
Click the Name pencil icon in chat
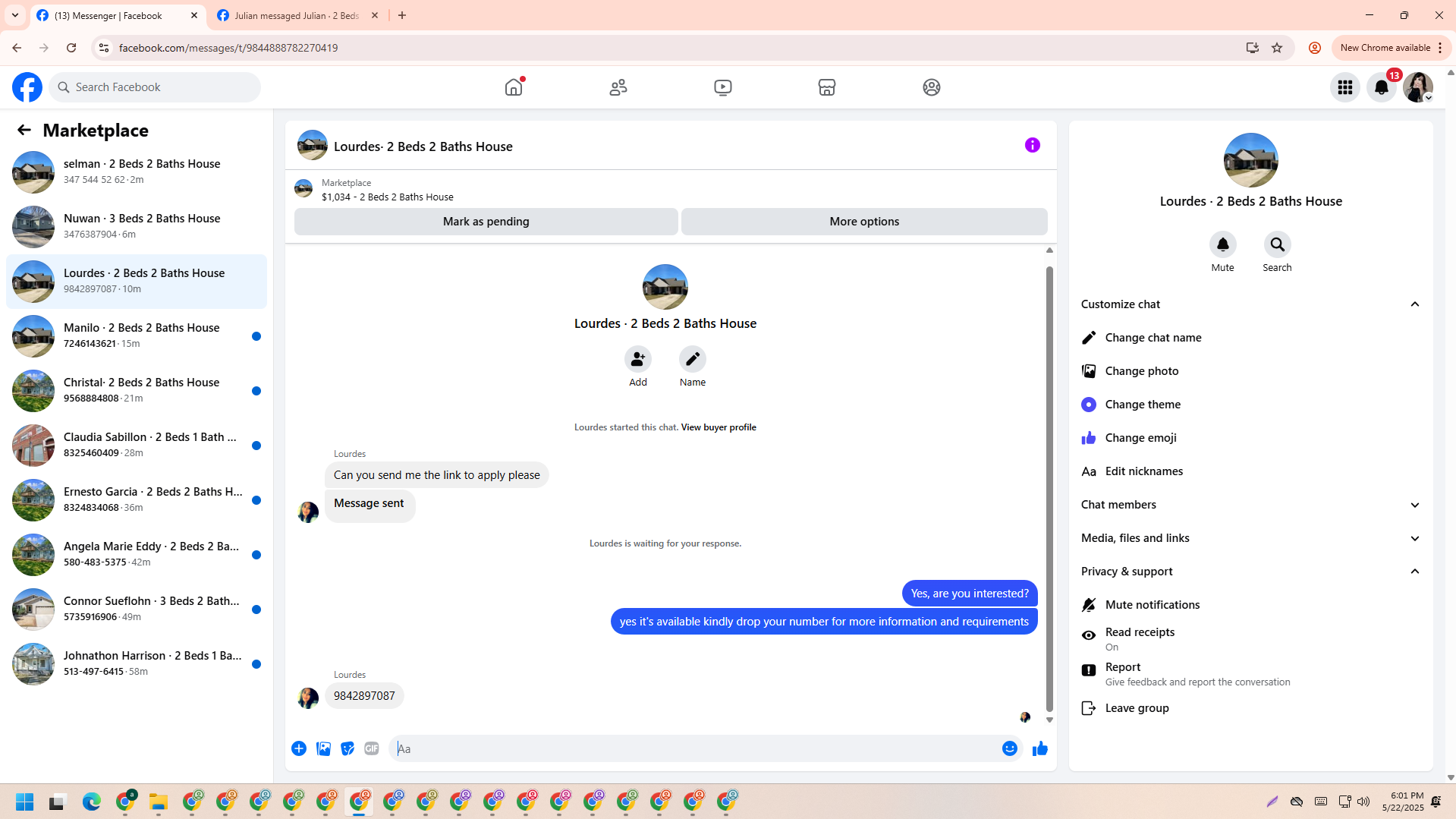point(693,359)
